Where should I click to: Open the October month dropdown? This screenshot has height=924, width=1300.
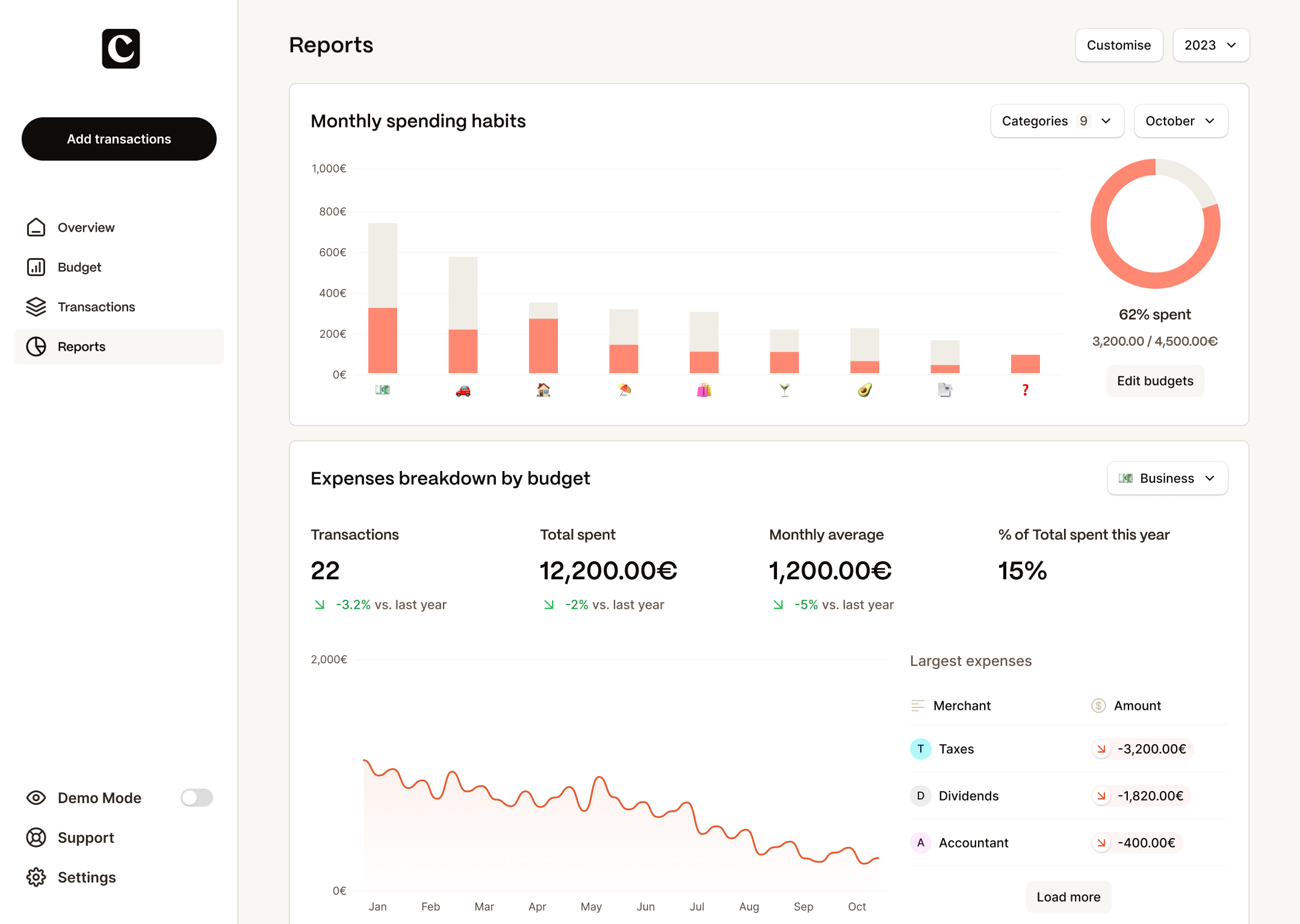point(1180,121)
